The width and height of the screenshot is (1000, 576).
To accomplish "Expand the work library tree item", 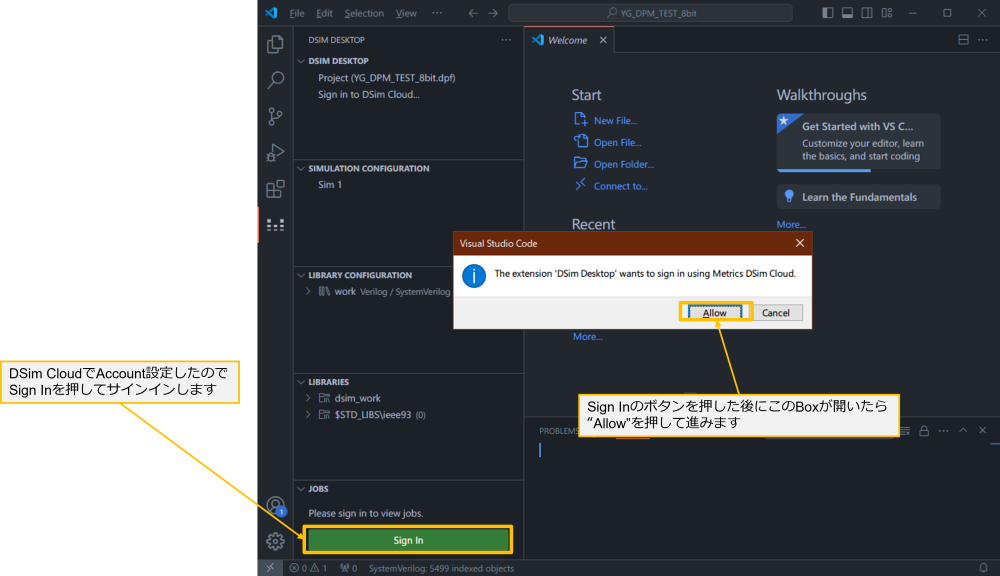I will (308, 292).
